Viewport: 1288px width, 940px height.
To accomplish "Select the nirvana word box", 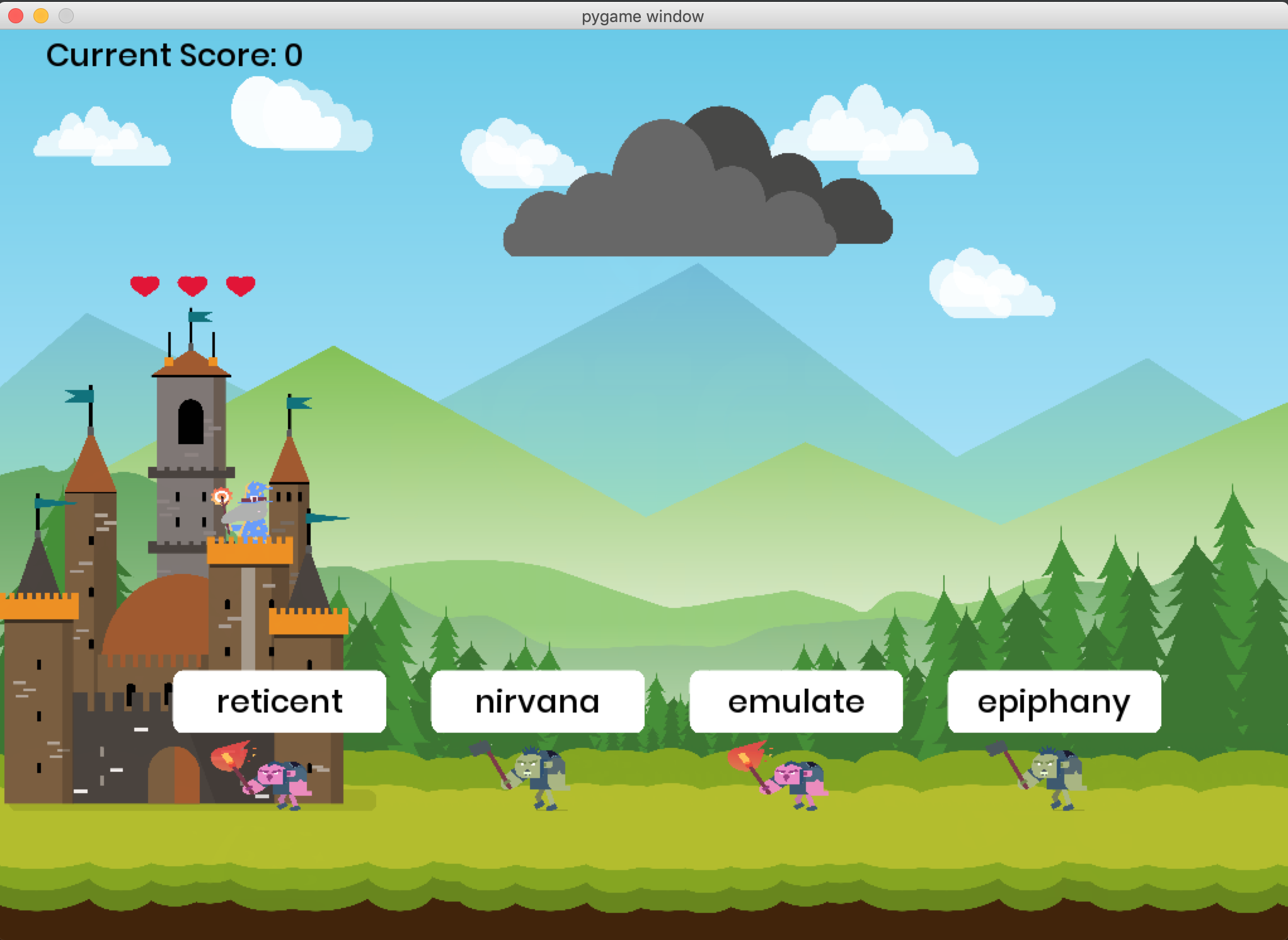I will click(x=538, y=701).
